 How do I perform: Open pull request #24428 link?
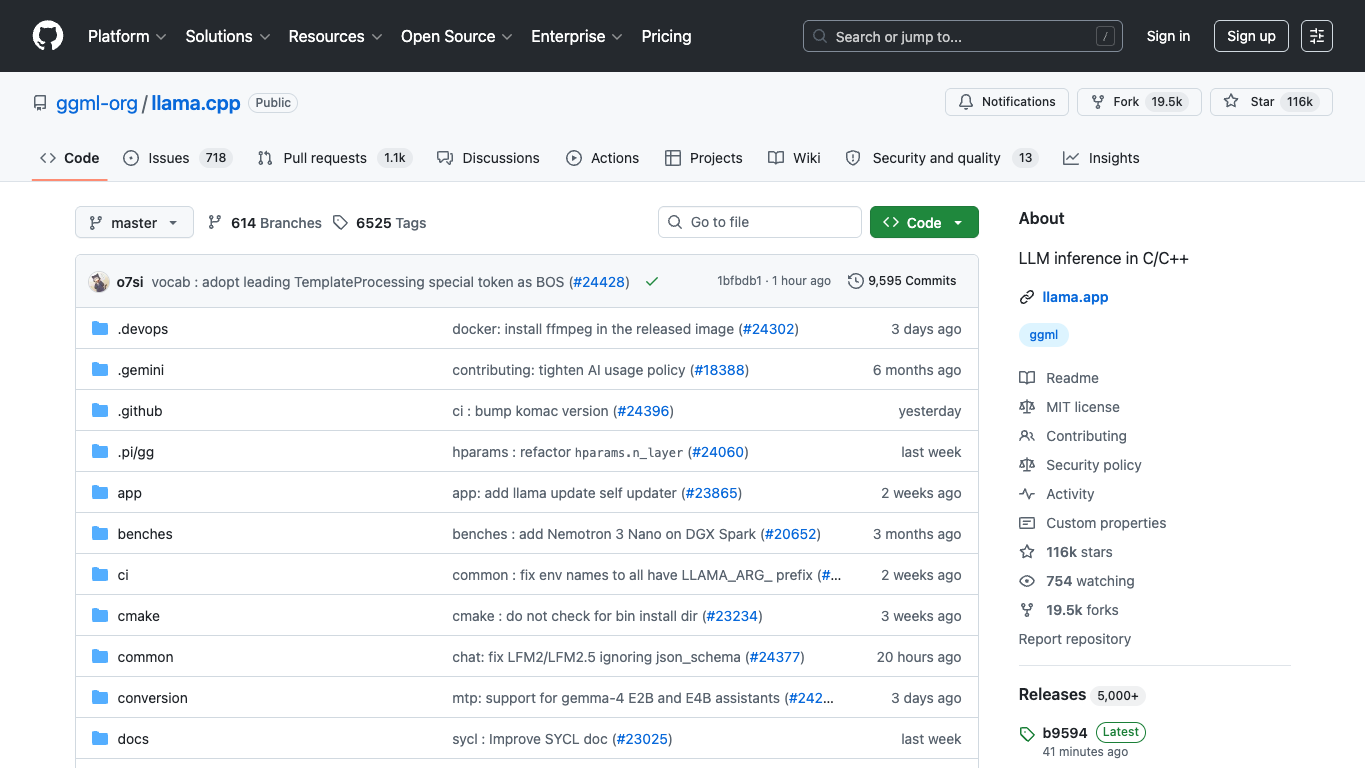[599, 282]
